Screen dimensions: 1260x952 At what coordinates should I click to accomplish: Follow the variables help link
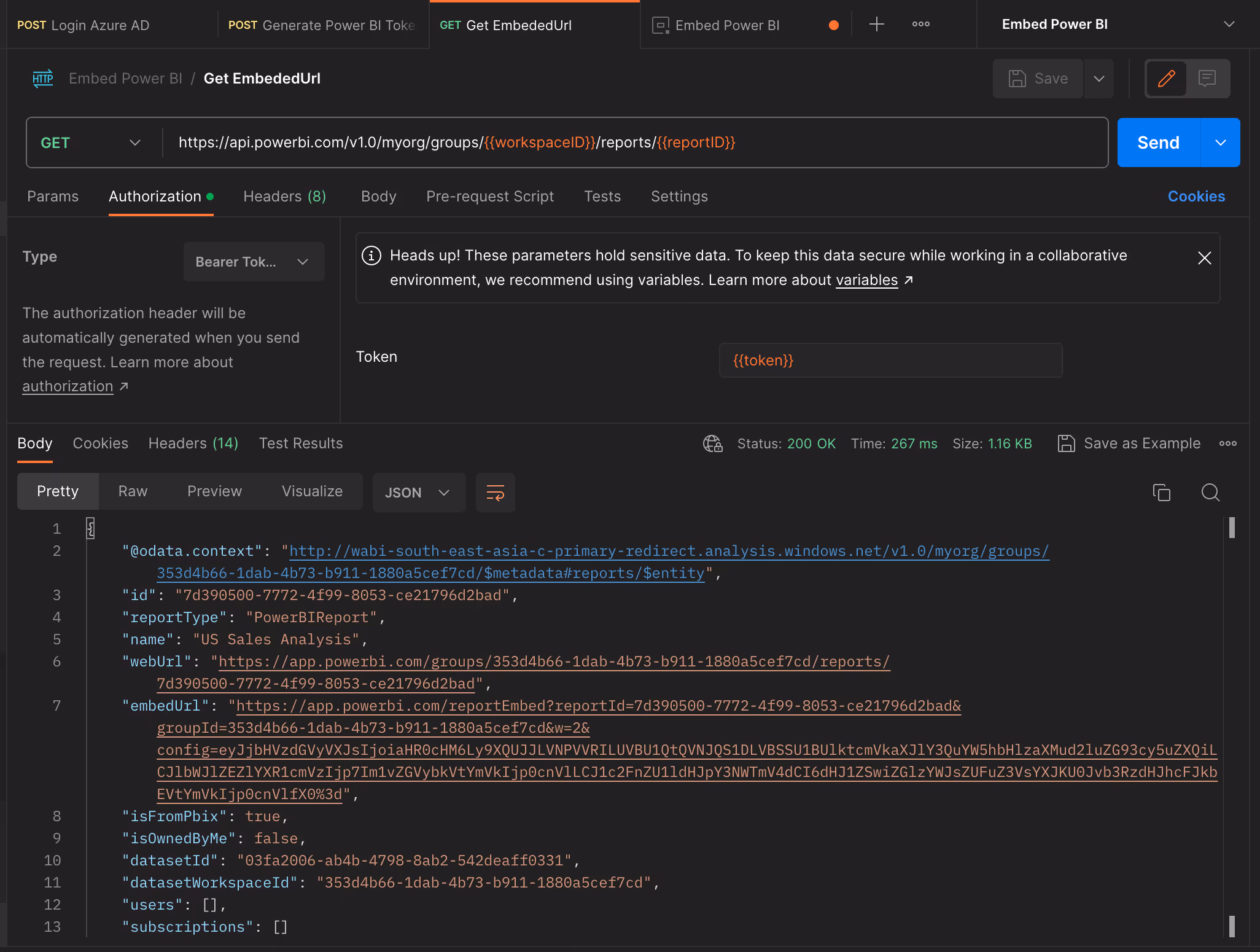pyautogui.click(x=866, y=280)
